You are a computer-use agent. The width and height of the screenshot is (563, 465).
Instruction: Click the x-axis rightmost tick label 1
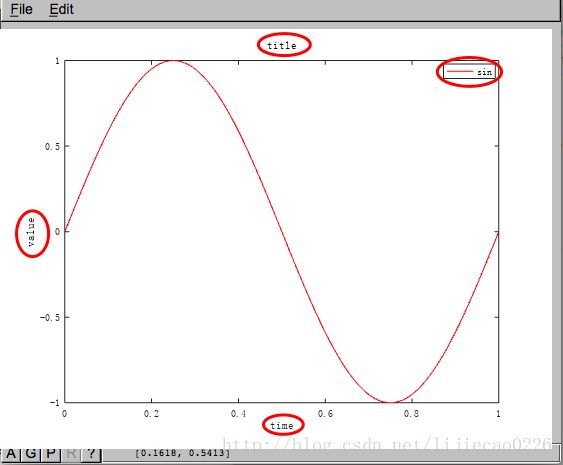[498, 414]
